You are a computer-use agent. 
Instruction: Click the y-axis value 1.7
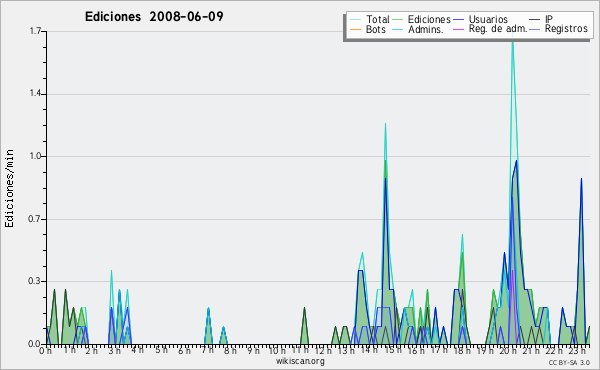[x=35, y=31]
